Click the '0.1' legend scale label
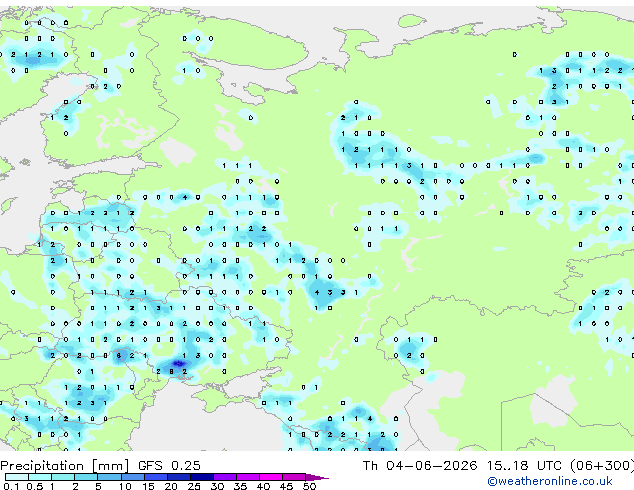 pos(11,486)
